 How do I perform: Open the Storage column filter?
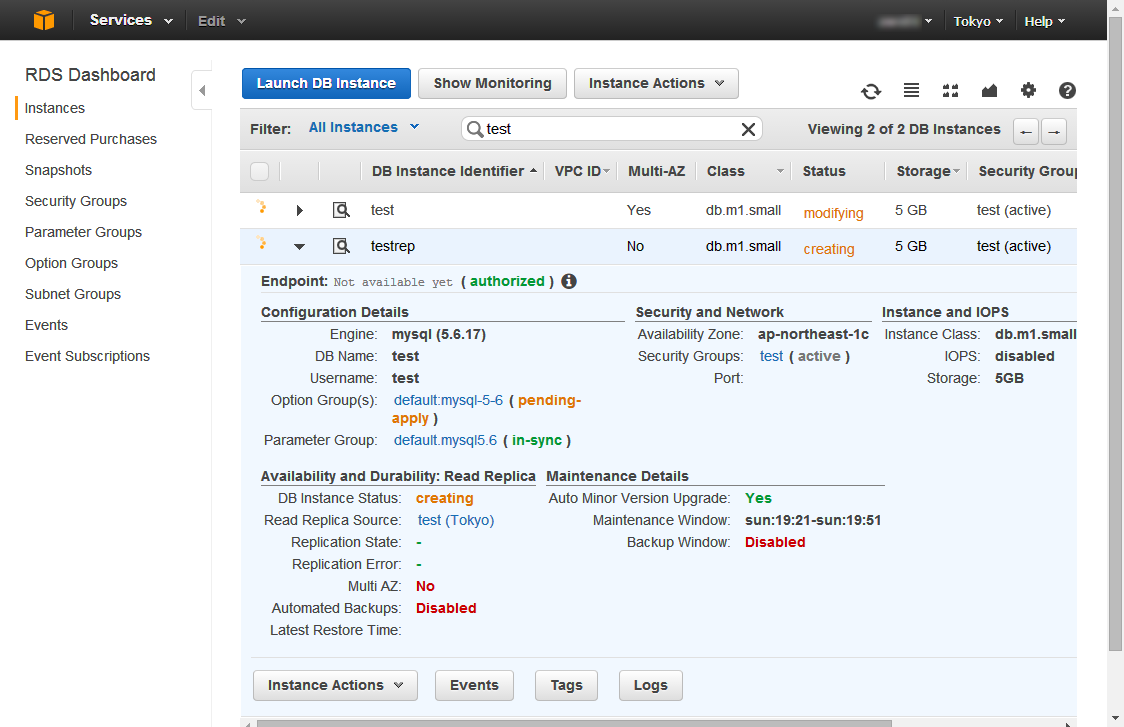coord(956,171)
